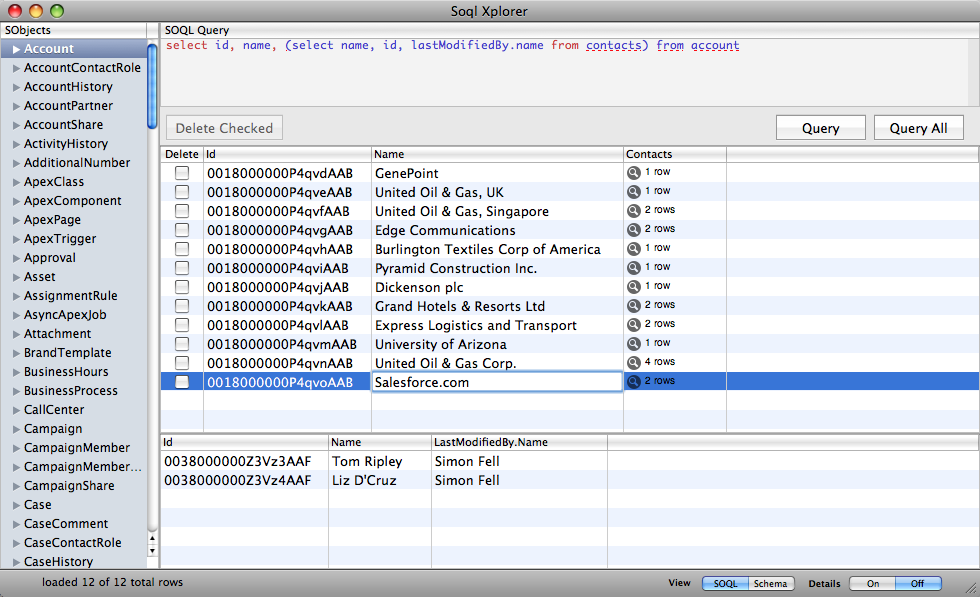The width and height of the screenshot is (980, 597).
Task: Open contacts magnifier for United Oil & Gas, Singapore
Action: pyautogui.click(x=634, y=211)
